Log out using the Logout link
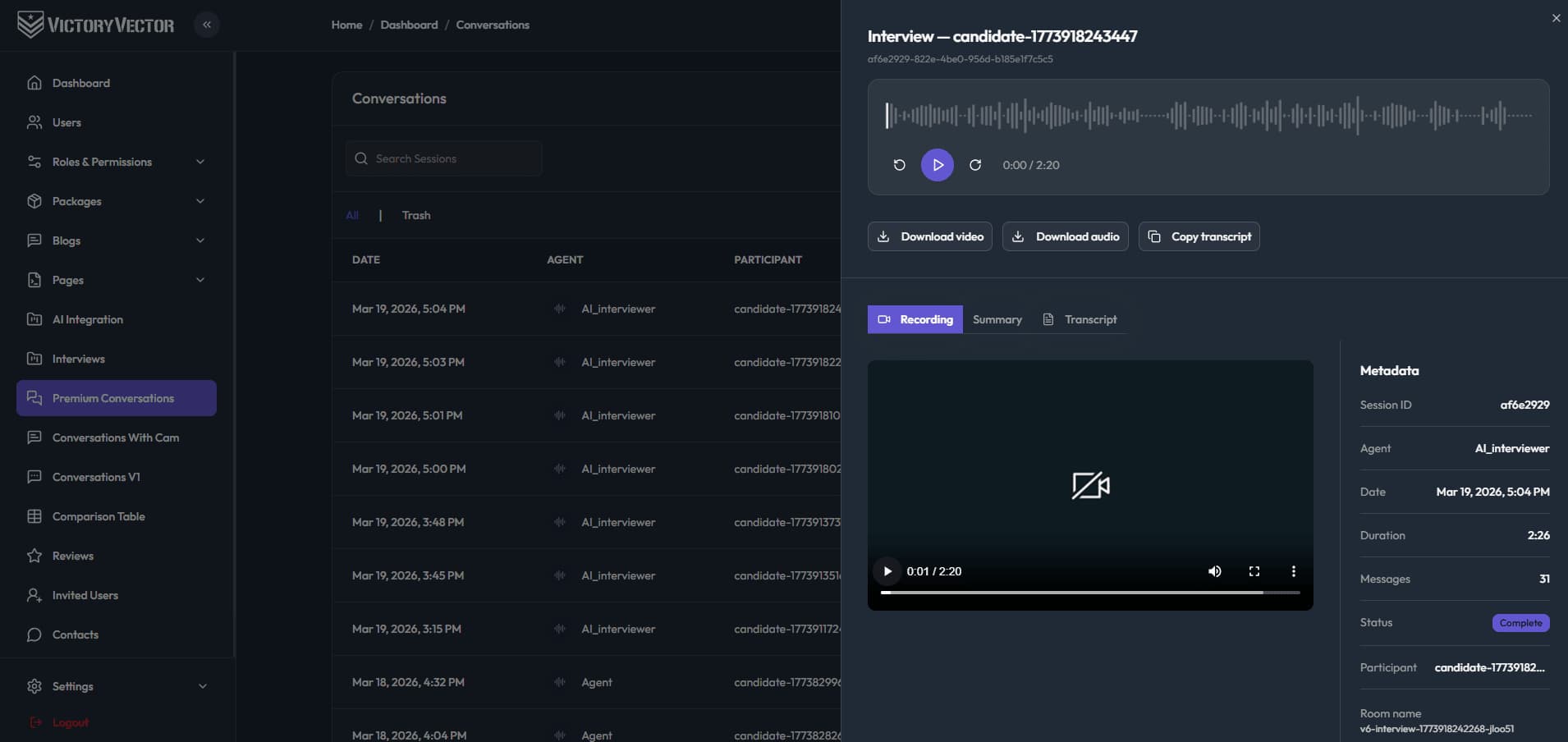1568x742 pixels. pos(59,722)
